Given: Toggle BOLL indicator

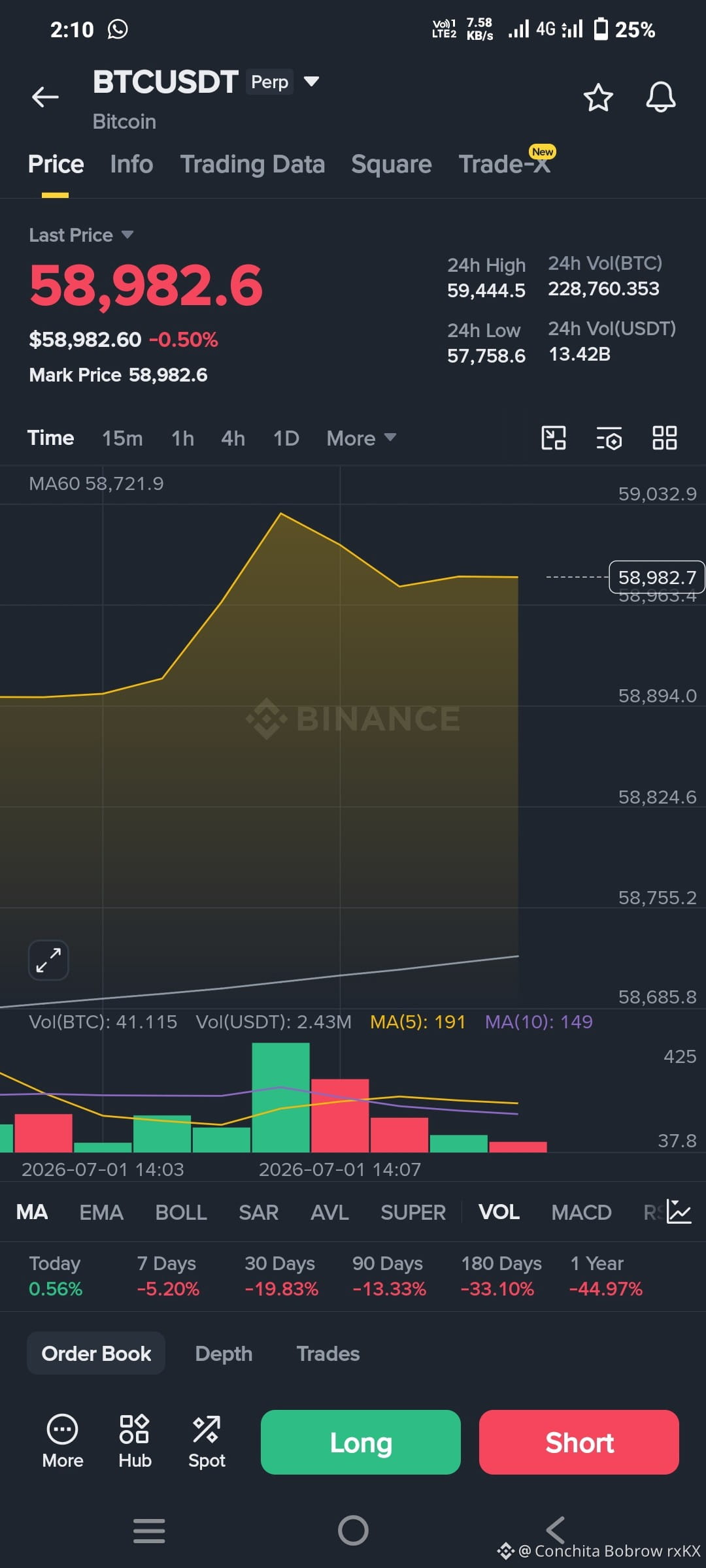Looking at the screenshot, I should (181, 1213).
